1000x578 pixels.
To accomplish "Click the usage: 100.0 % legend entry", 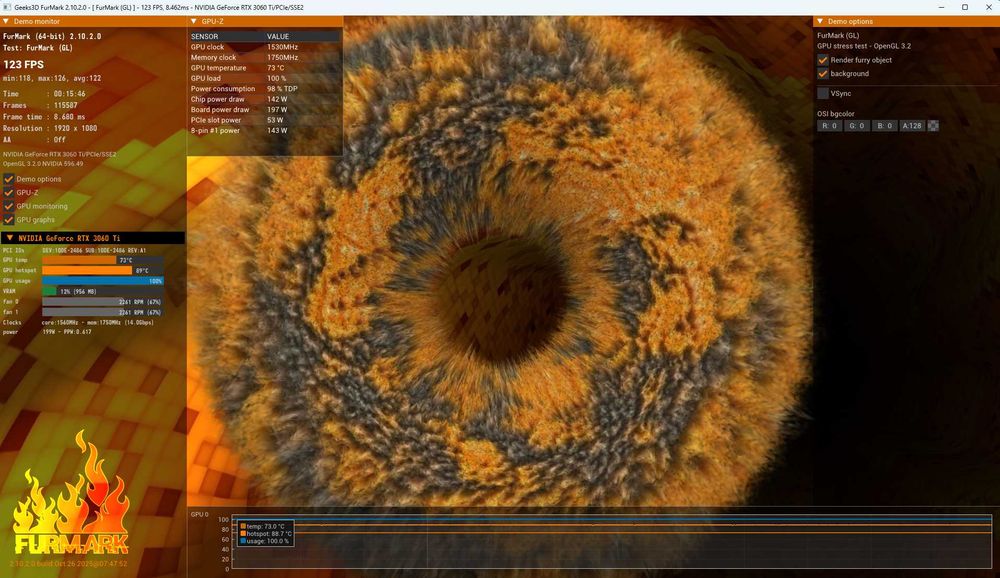I will point(265,541).
